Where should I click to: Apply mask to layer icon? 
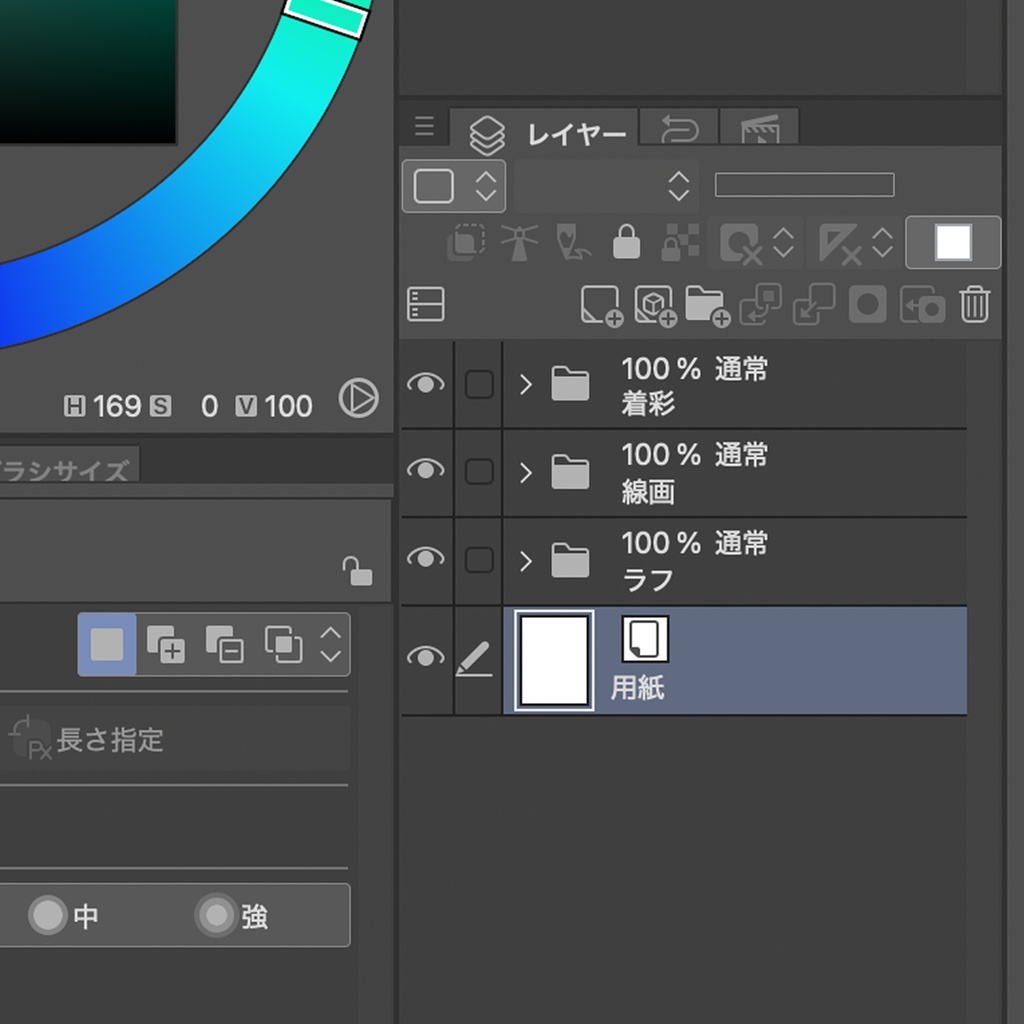click(x=922, y=304)
